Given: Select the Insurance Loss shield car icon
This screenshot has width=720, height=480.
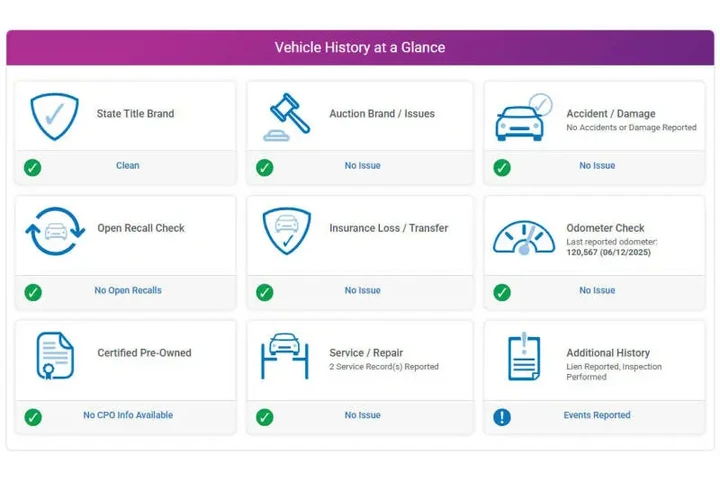Looking at the screenshot, I should coord(287,231).
